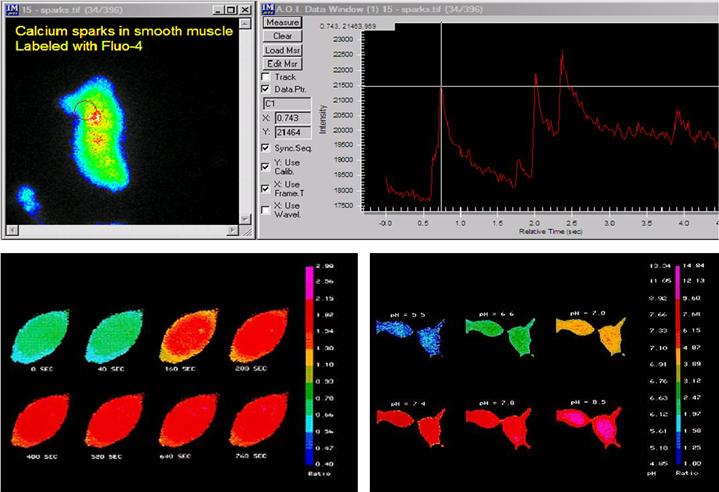
Task: Uncheck the Data.Ptr. checkbox
Action: point(265,89)
